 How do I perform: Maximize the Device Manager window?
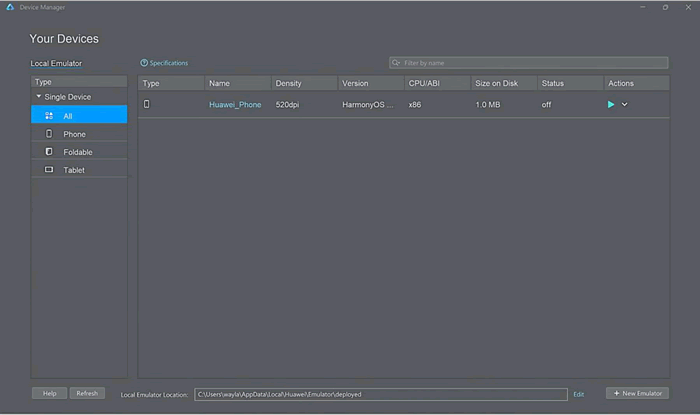[x=665, y=7]
